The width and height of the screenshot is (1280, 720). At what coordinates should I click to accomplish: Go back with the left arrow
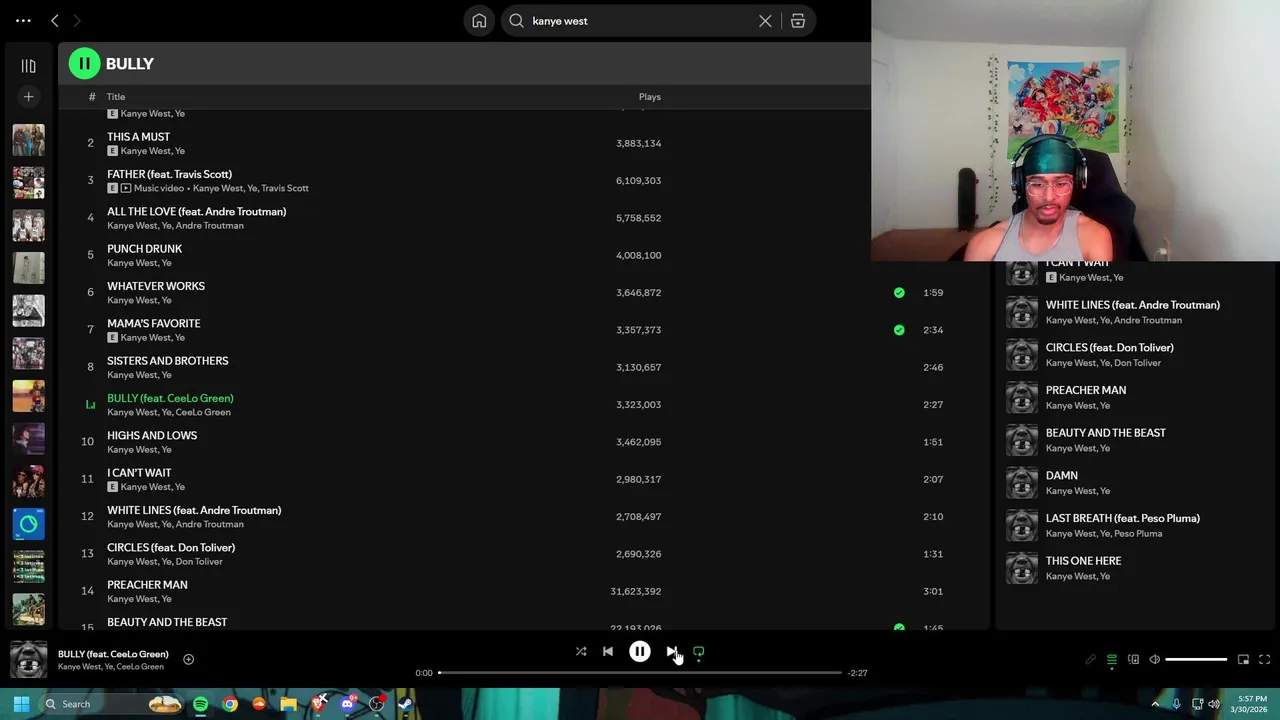(55, 20)
